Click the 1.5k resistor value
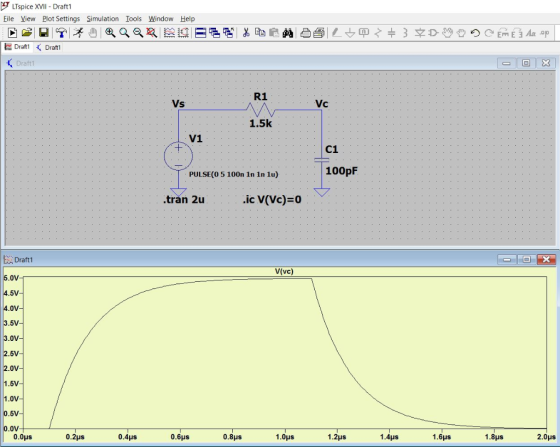560x447 pixels. tap(260, 124)
